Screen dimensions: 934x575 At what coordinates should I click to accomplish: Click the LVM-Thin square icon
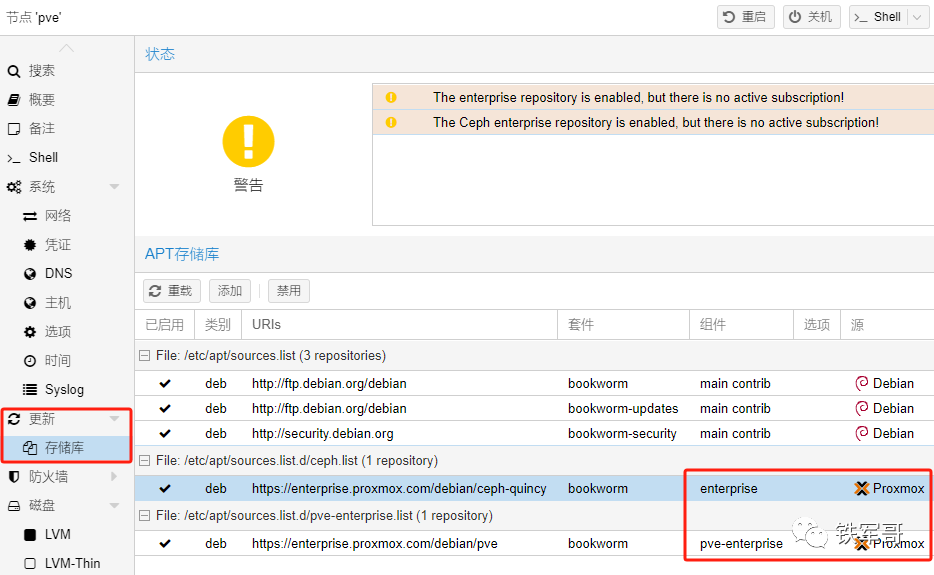coord(30,564)
